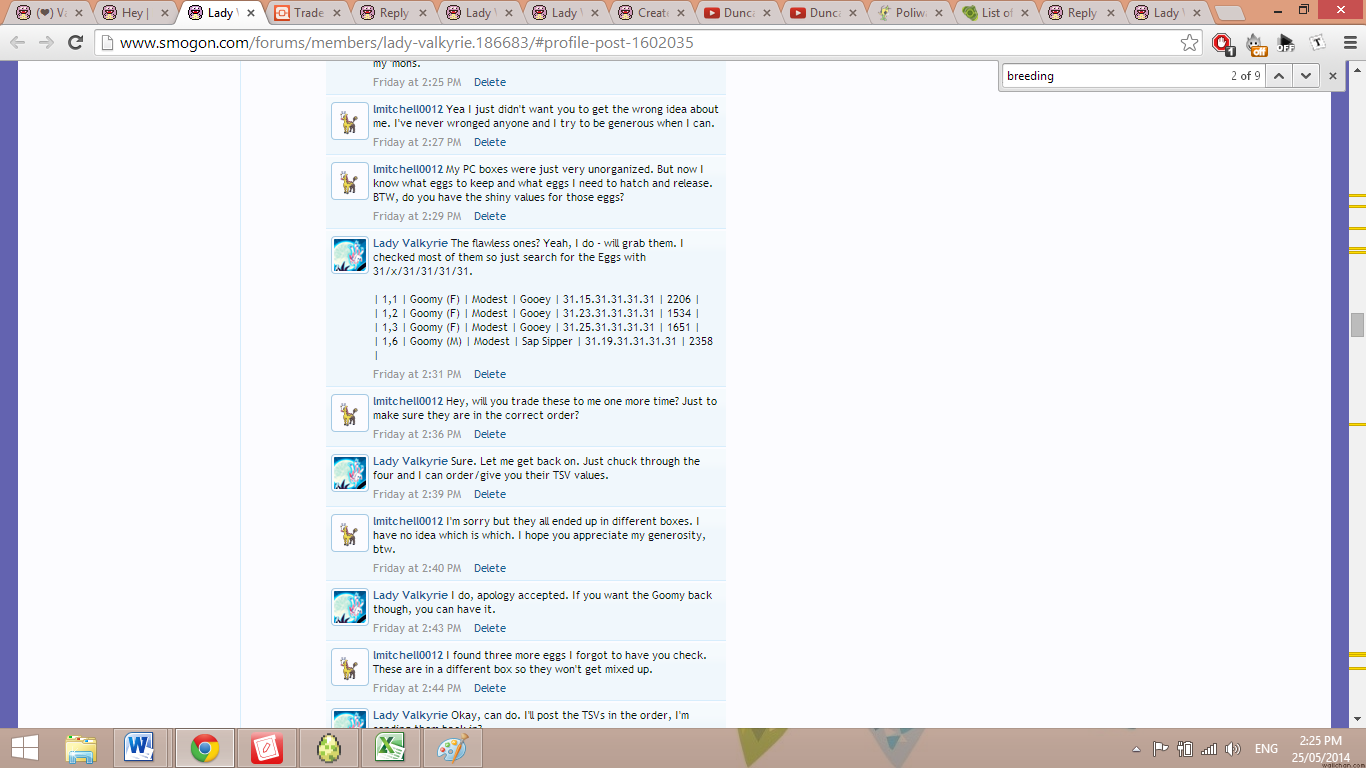
Task: Open lmitchell0012 username on 'Hey, will you trade' post
Action: [407, 401]
